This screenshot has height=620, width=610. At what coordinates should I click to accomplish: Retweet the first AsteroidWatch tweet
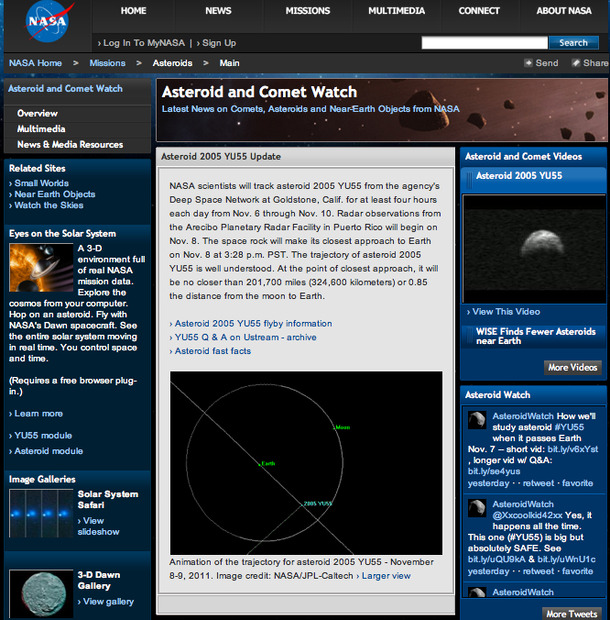tap(538, 483)
